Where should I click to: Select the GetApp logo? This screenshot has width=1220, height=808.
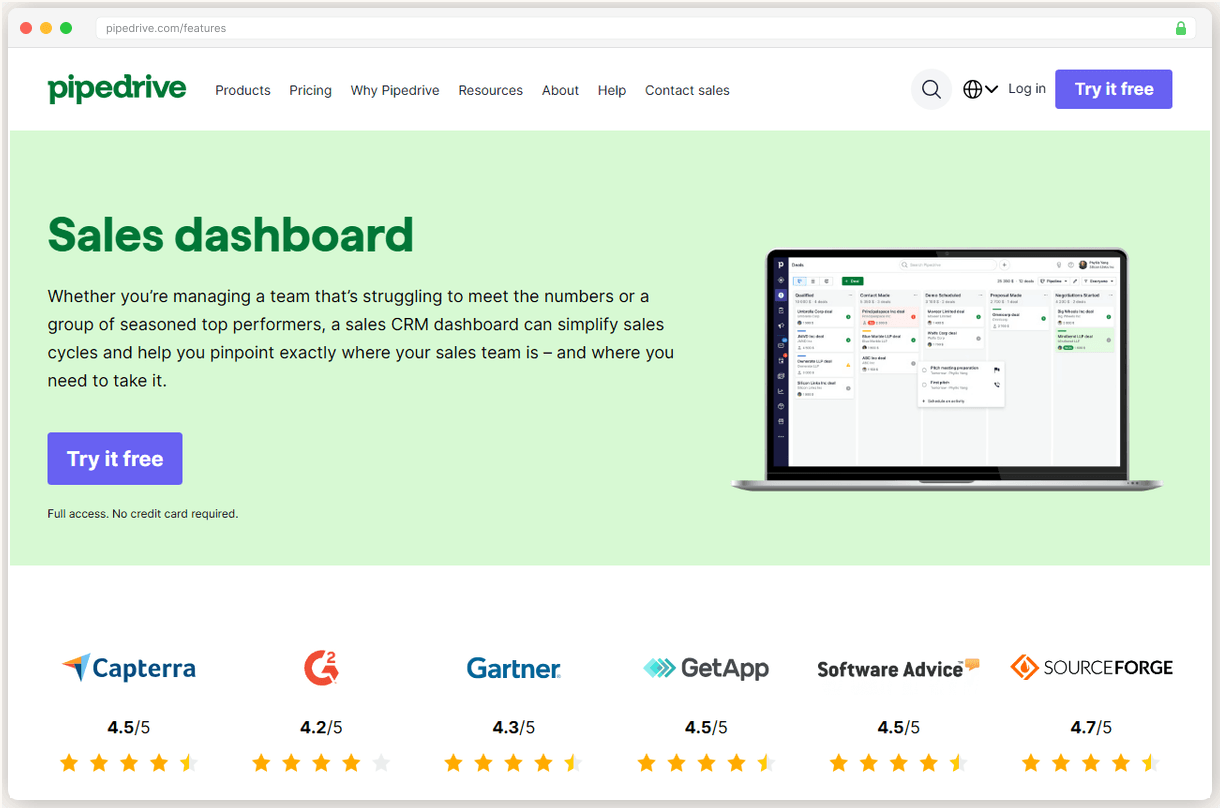point(706,667)
